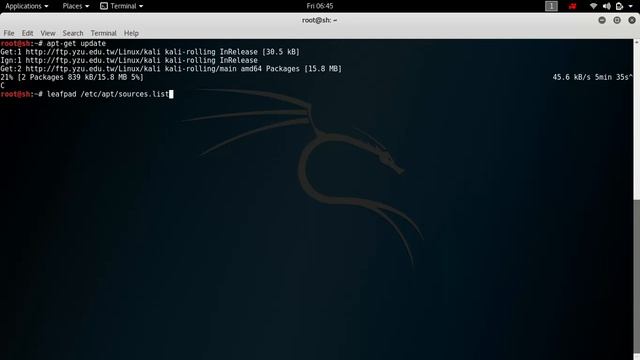
Task: Click the leafpad /etc/apt/sources.list command
Action: (x=108, y=94)
